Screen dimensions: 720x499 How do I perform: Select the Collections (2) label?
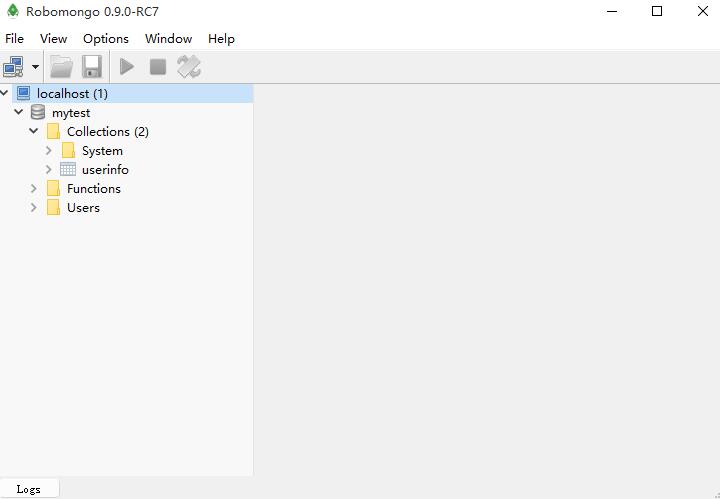[108, 132]
